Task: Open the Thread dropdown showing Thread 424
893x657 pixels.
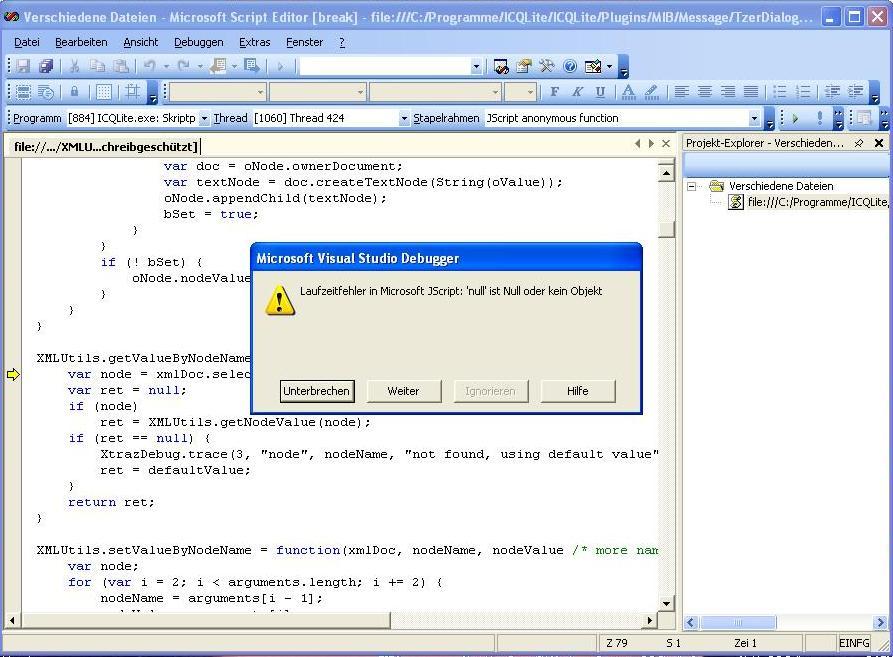Action: (x=404, y=118)
